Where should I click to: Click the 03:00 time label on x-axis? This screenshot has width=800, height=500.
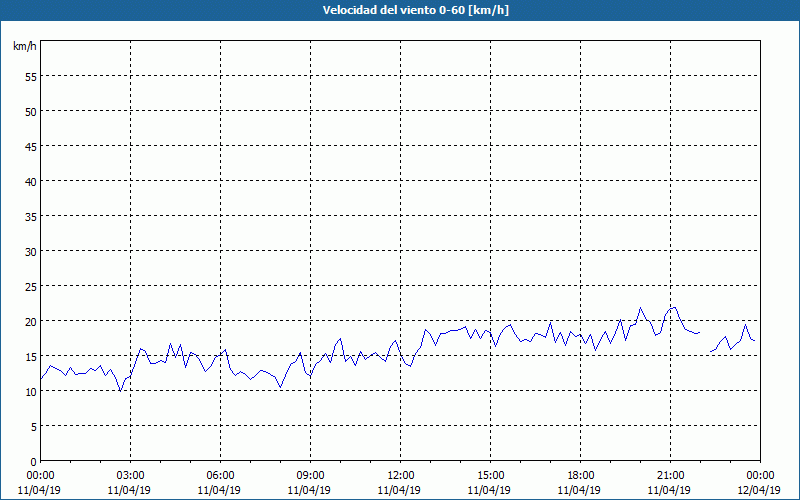point(130,476)
